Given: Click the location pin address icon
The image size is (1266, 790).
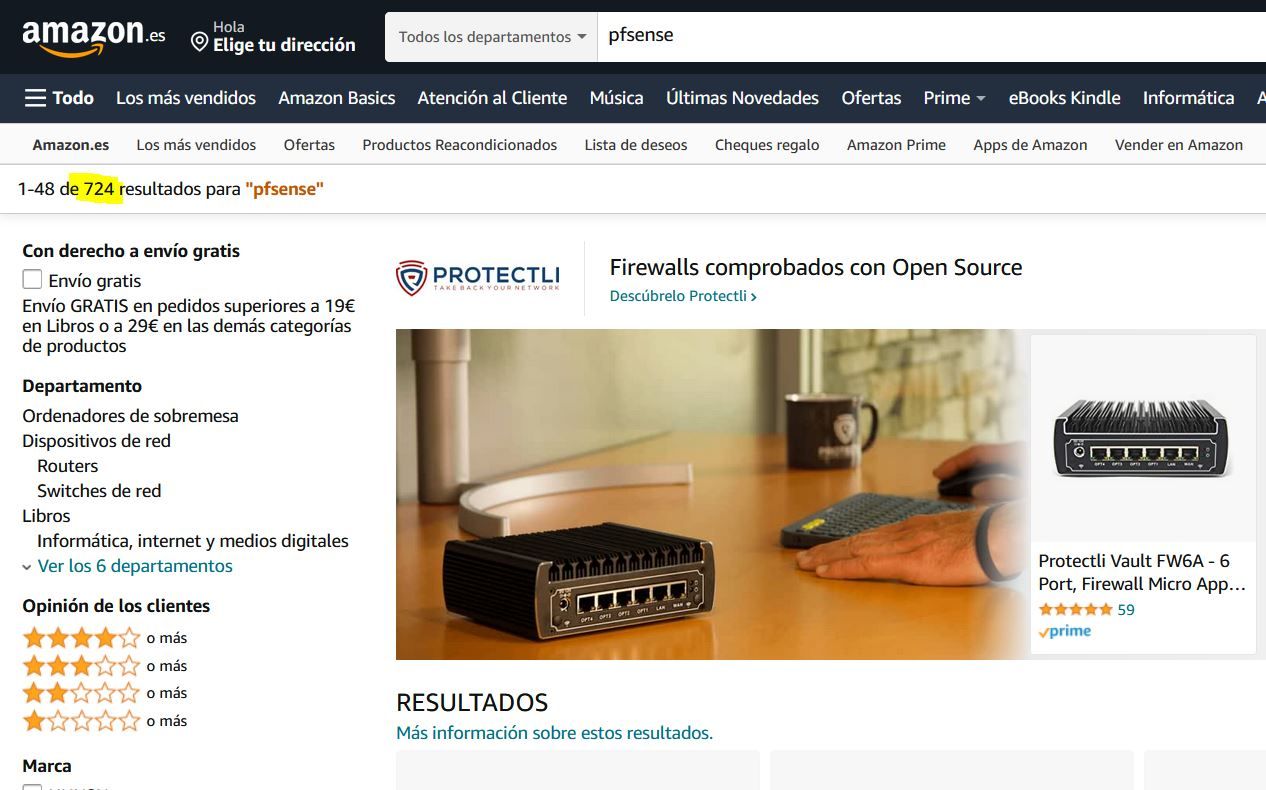Looking at the screenshot, I should (200, 43).
